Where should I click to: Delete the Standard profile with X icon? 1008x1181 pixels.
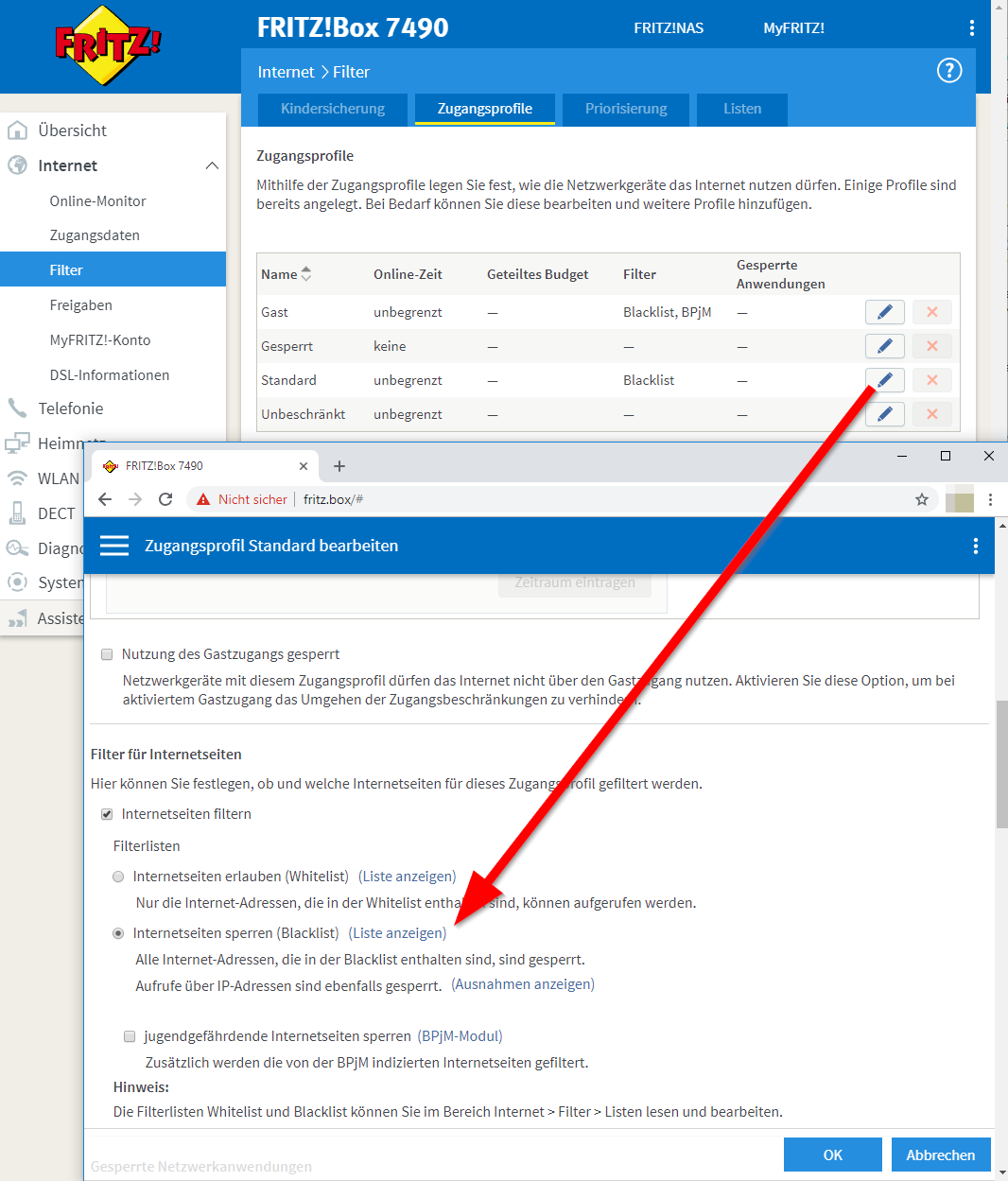tap(932, 380)
